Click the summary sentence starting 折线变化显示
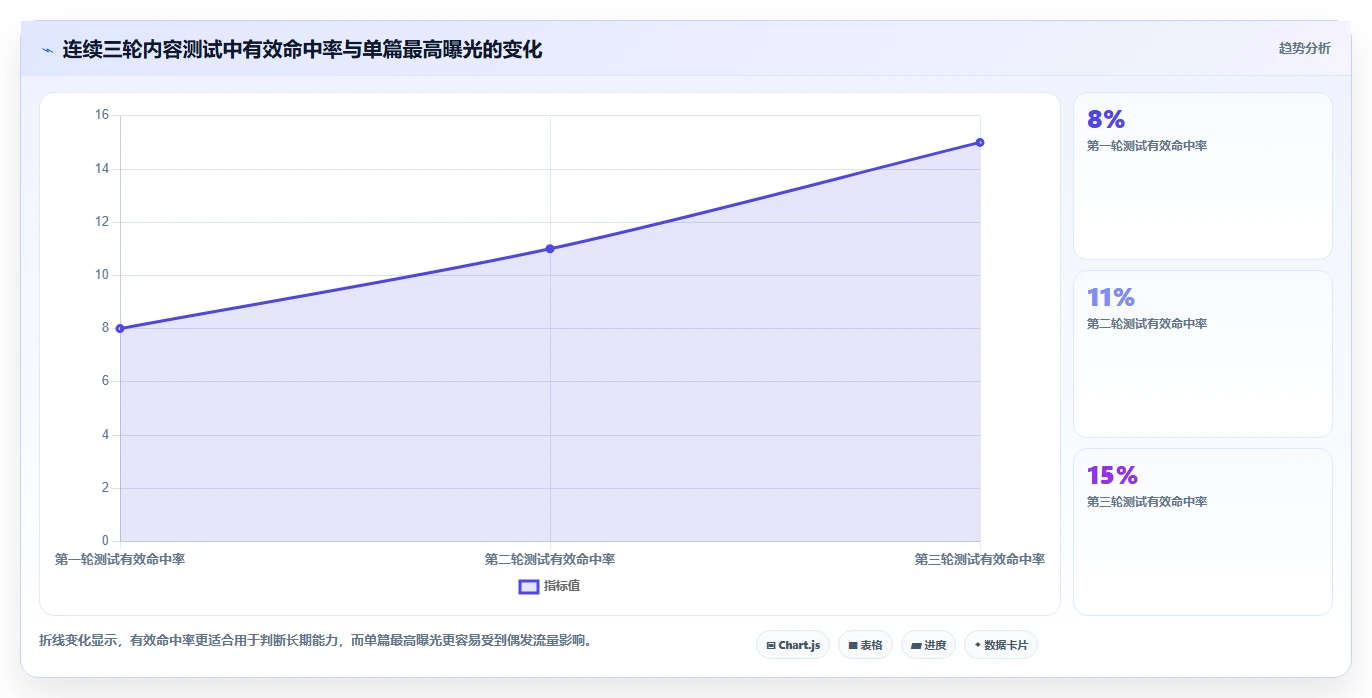 [x=318, y=640]
